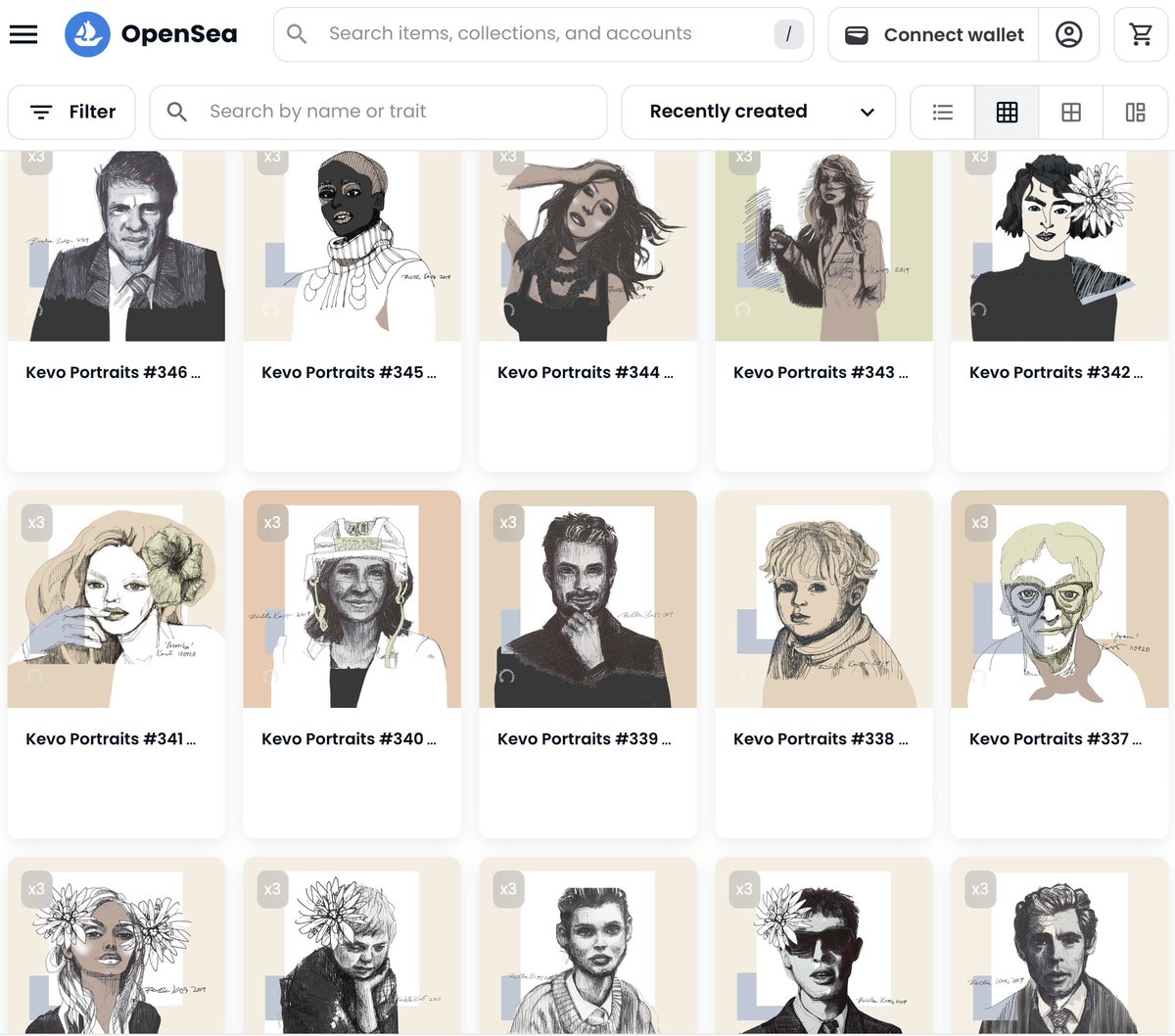Open Kevo Portraits #337 thumbnail

click(1059, 599)
